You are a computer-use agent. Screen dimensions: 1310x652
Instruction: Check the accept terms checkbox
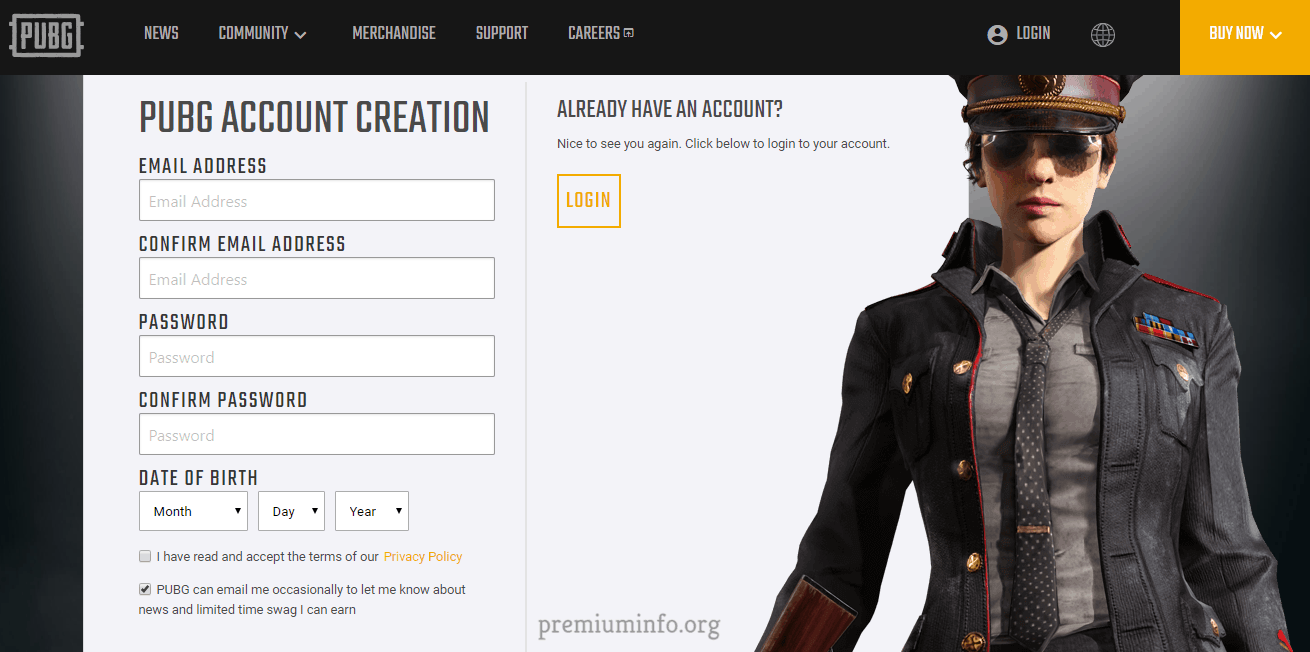[x=145, y=556]
